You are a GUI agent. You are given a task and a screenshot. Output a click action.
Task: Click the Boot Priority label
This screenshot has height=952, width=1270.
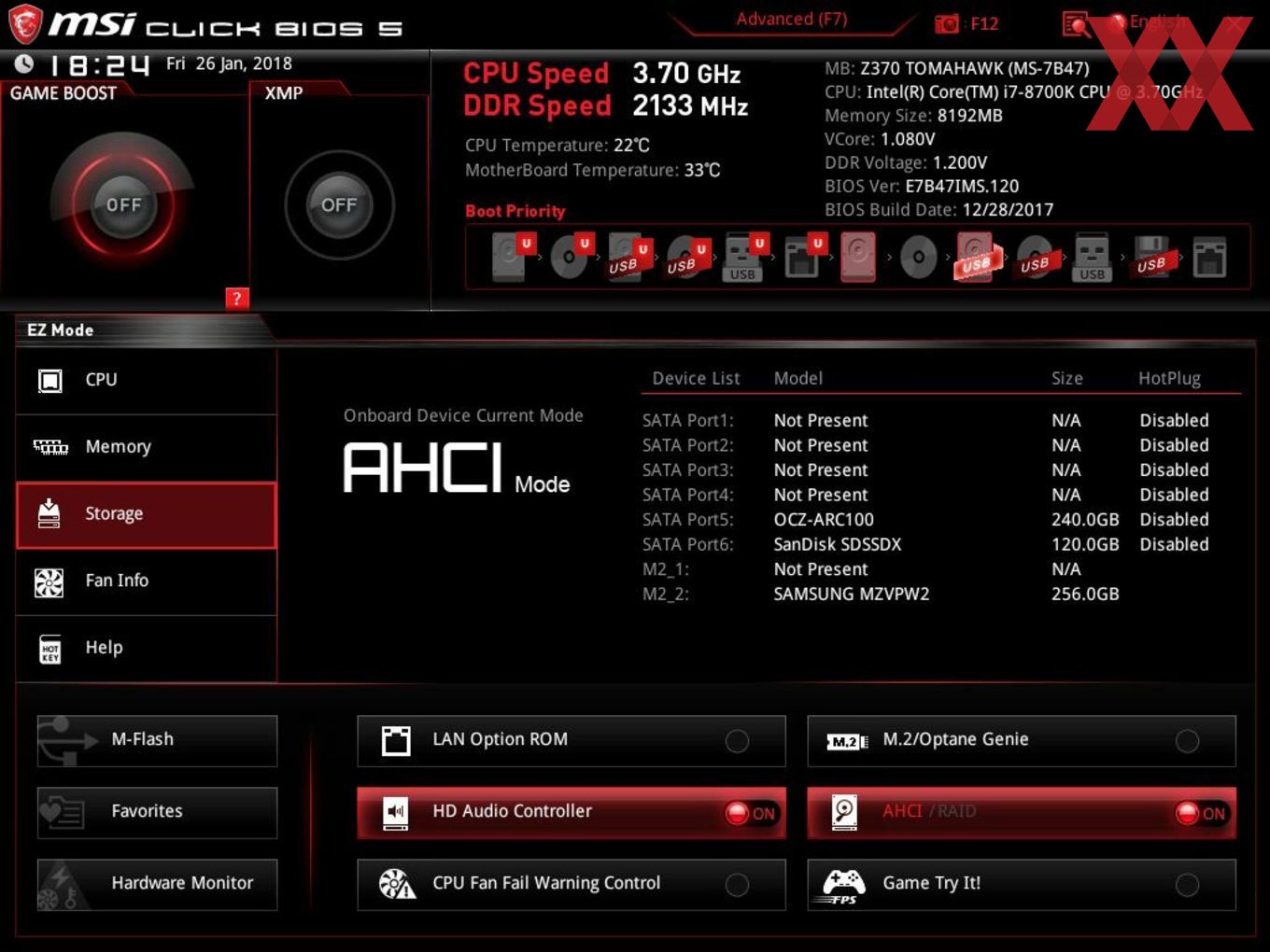515,211
